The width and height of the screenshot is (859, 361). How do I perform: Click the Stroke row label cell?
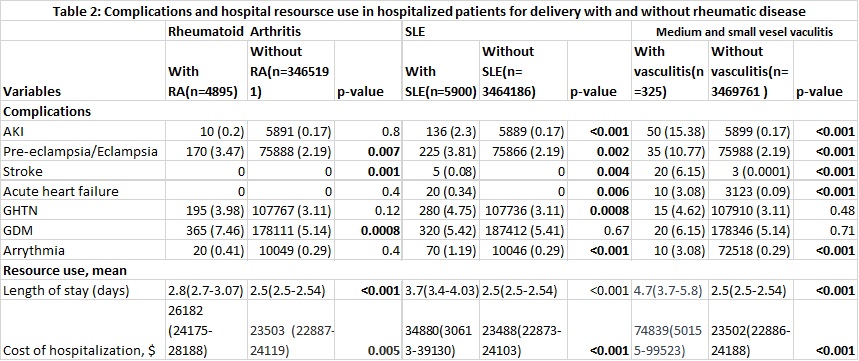pyautogui.click(x=83, y=171)
